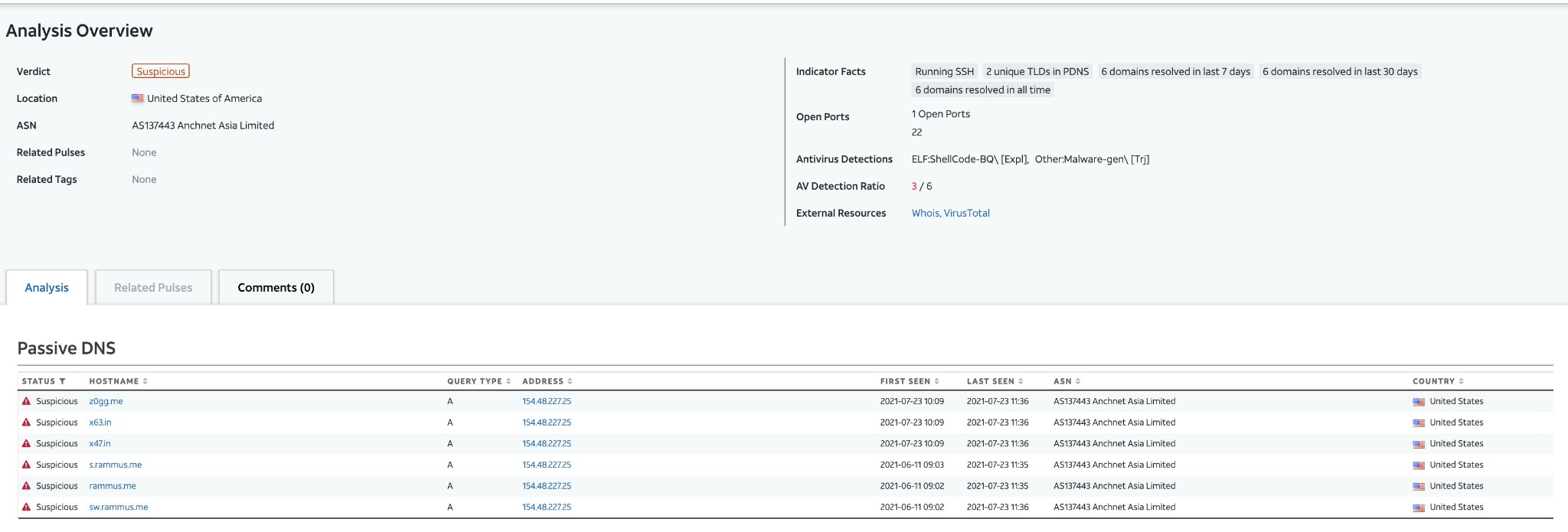Sort by First Seen column
The image size is (1568, 532).
(x=936, y=381)
